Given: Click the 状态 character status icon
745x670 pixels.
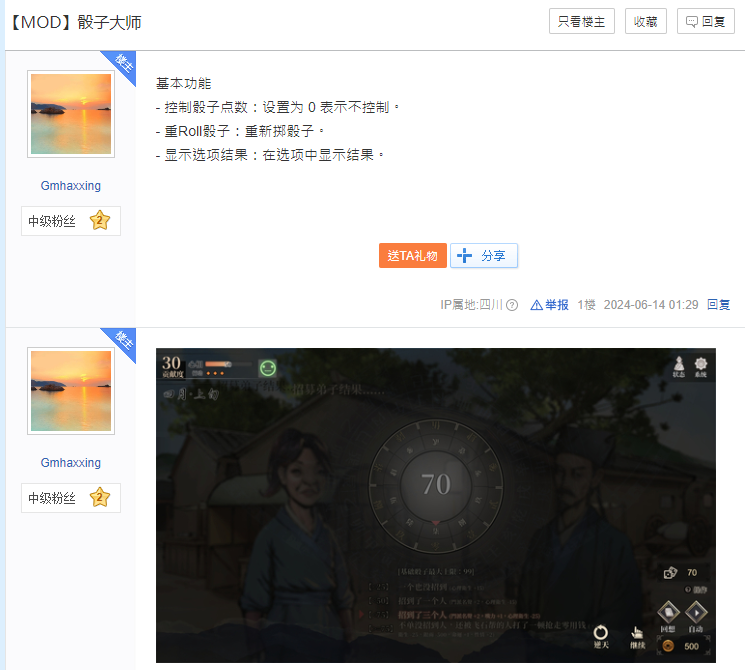Looking at the screenshot, I should click(679, 366).
